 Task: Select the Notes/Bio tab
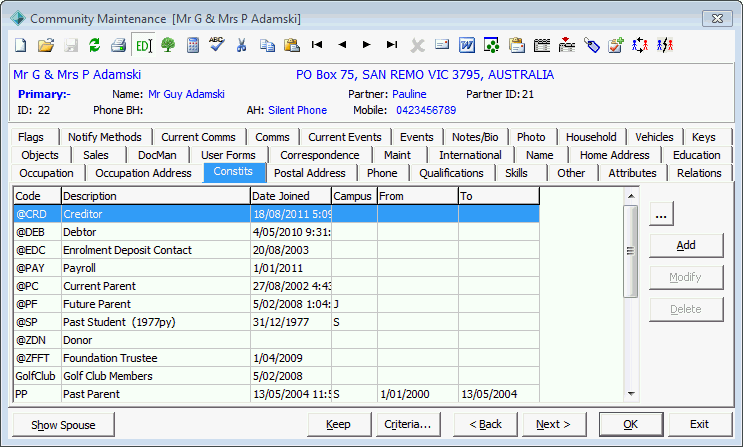tap(475, 137)
